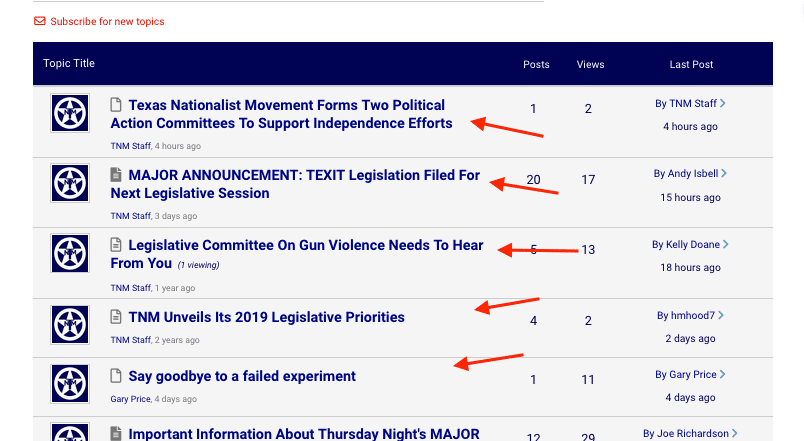Open TNM avatar beside Gun Violence topic
The height and width of the screenshot is (441, 804).
70,253
